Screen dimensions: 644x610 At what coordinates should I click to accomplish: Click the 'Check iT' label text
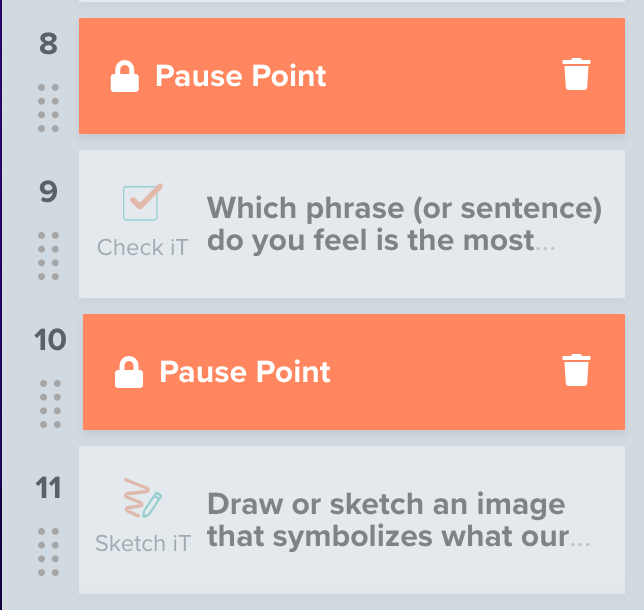(142, 248)
